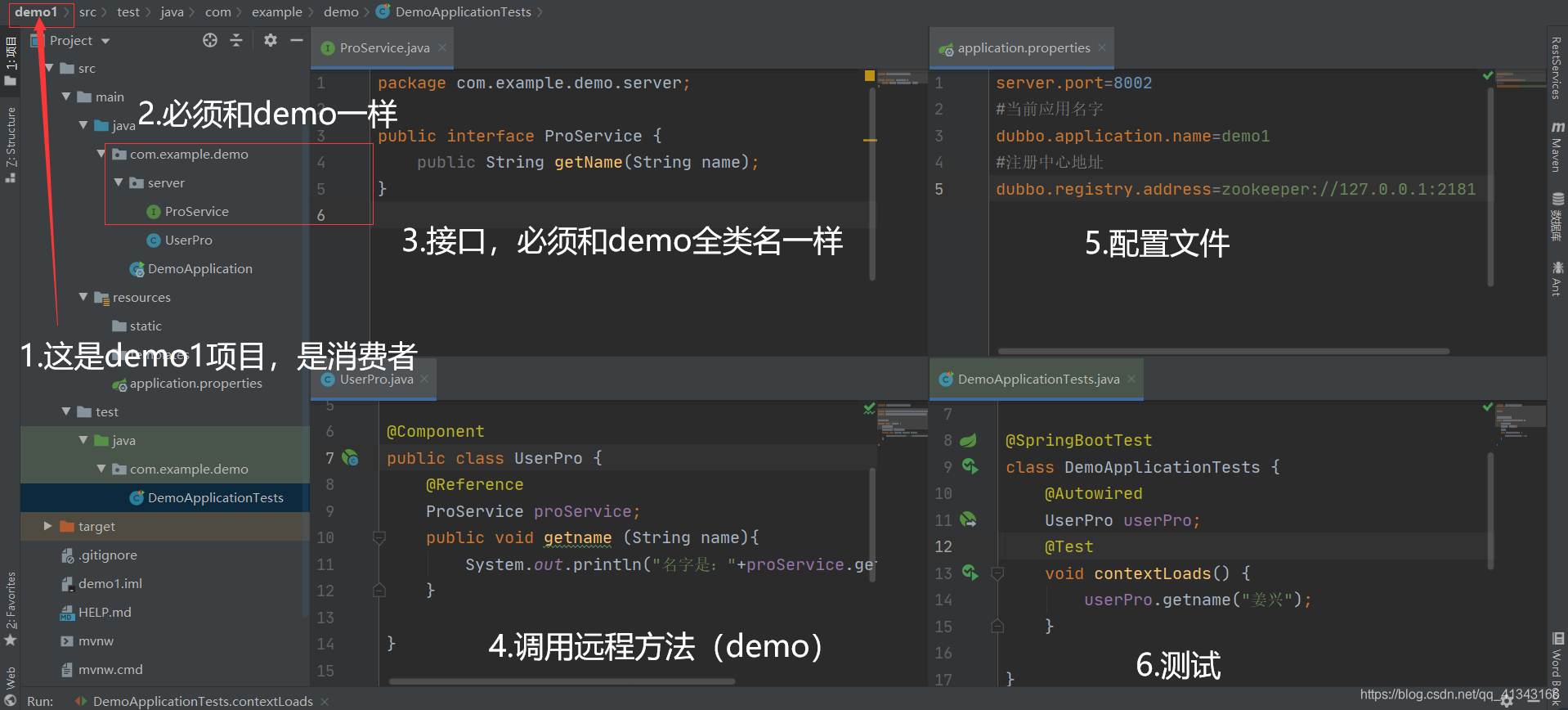1568x710 pixels.
Task: Collapse the src folder
Action: [49, 68]
